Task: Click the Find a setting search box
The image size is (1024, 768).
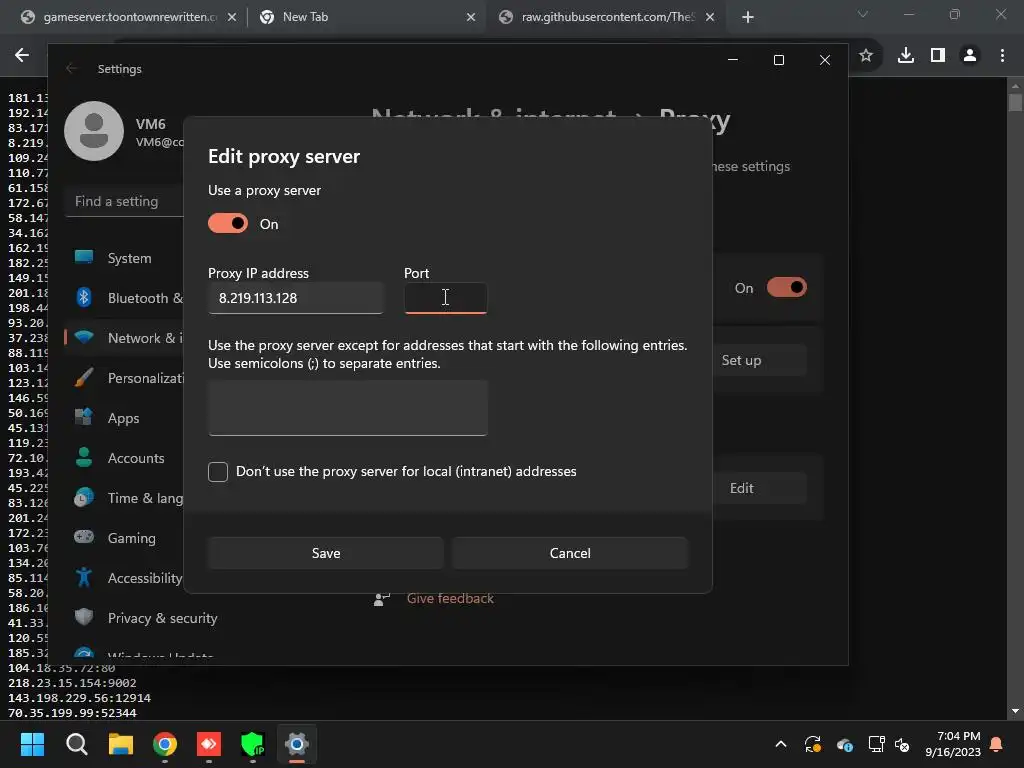Action: (x=124, y=201)
